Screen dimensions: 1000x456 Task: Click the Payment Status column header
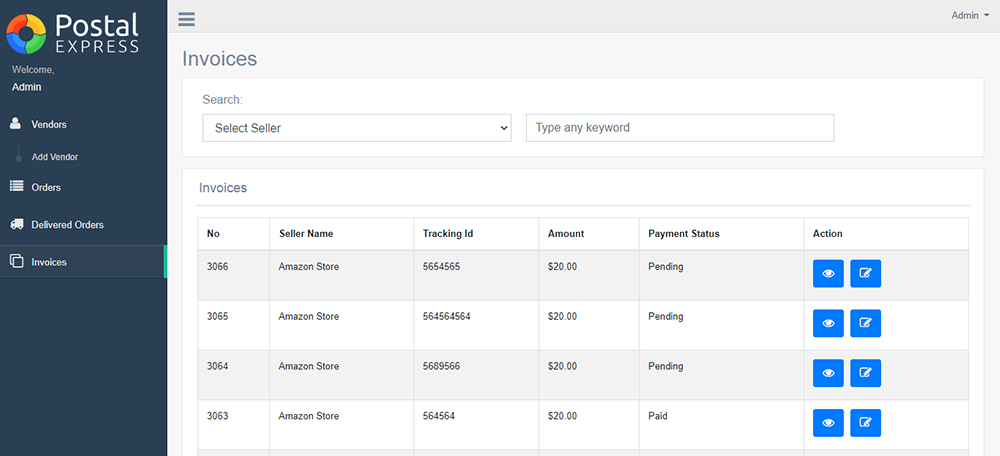(684, 233)
